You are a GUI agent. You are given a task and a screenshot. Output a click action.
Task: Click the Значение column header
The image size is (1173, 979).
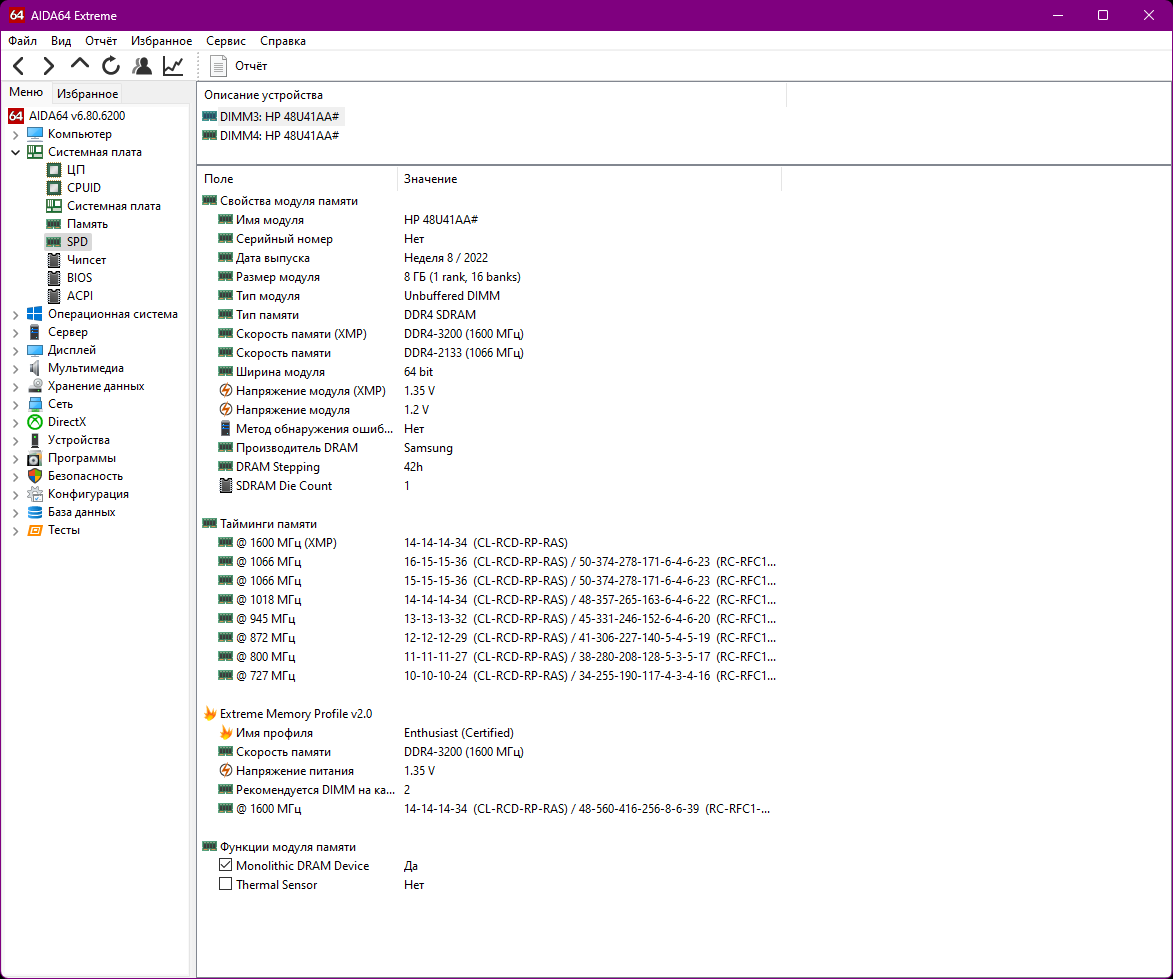[x=589, y=179]
